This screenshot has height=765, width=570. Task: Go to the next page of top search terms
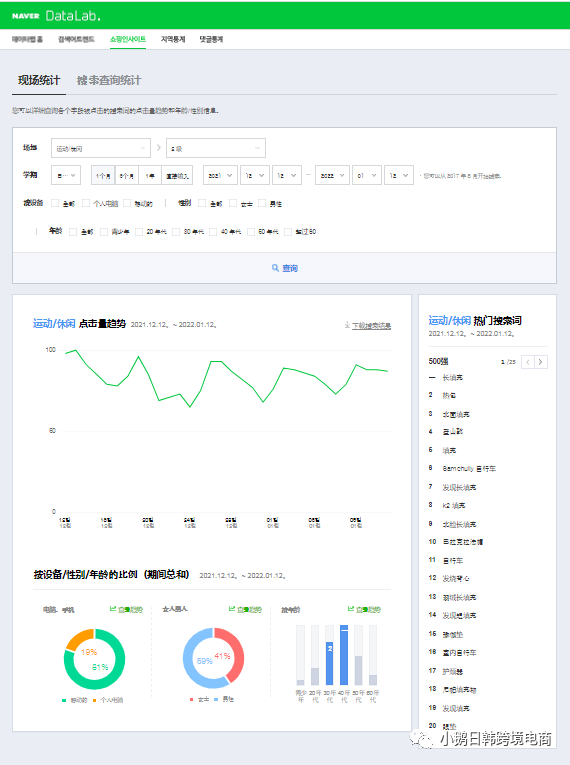(x=540, y=362)
